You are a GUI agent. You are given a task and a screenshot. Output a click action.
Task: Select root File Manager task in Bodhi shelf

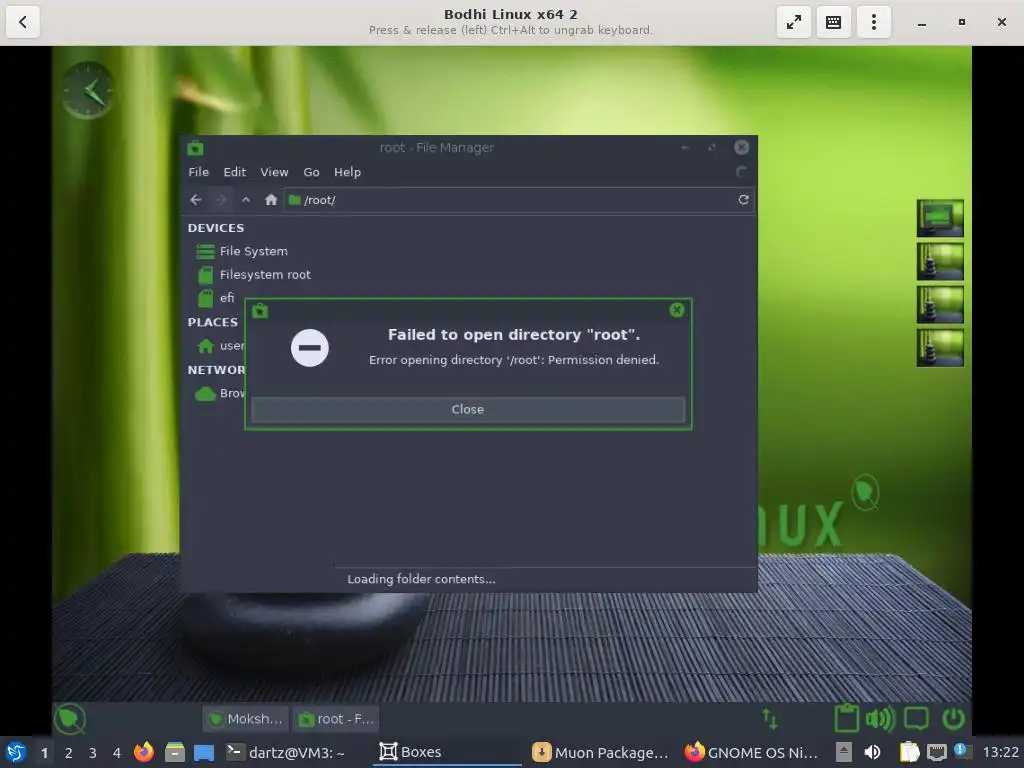tap(336, 719)
